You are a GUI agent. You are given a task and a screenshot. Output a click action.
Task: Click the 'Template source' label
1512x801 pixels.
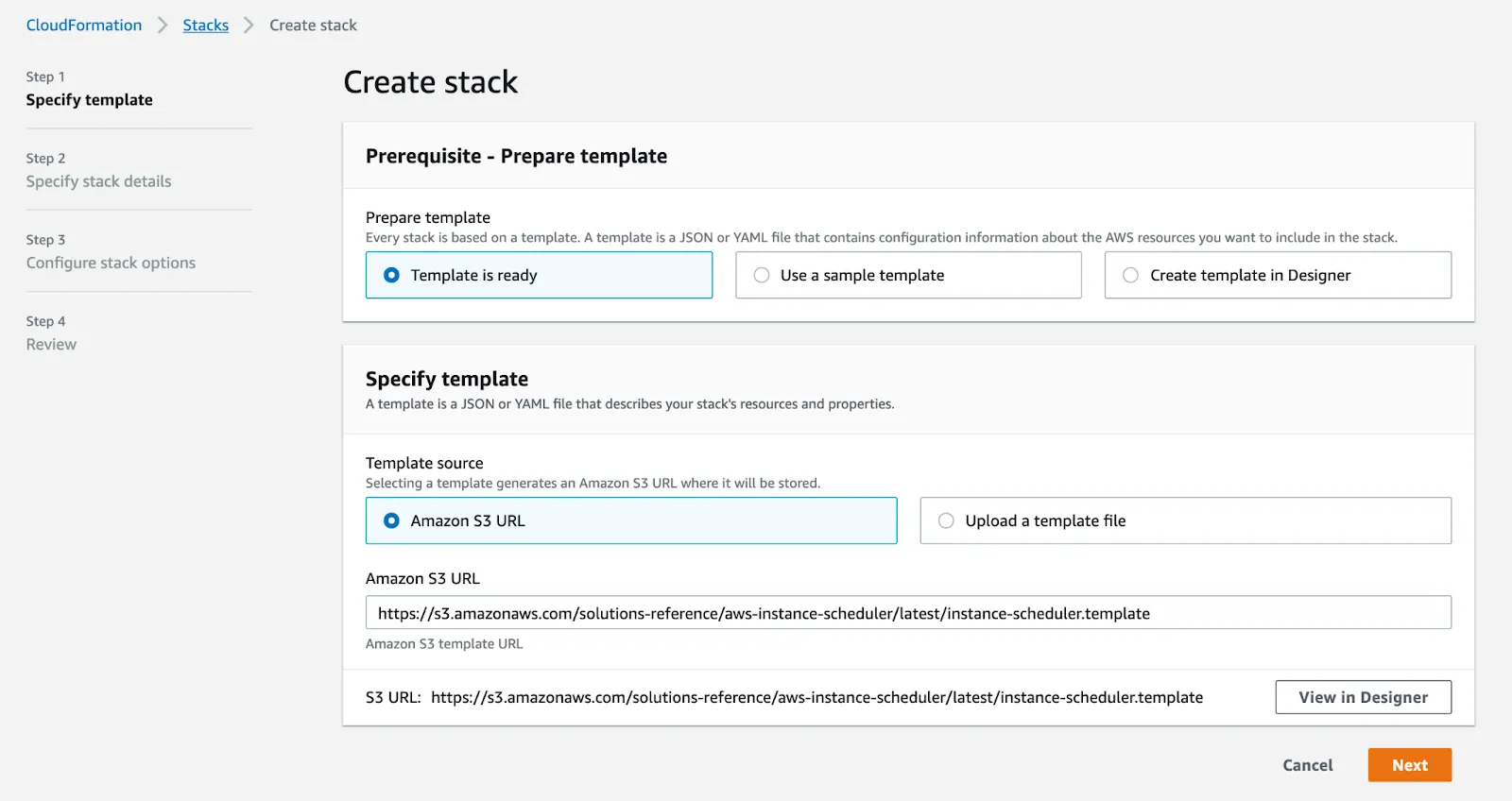[424, 463]
